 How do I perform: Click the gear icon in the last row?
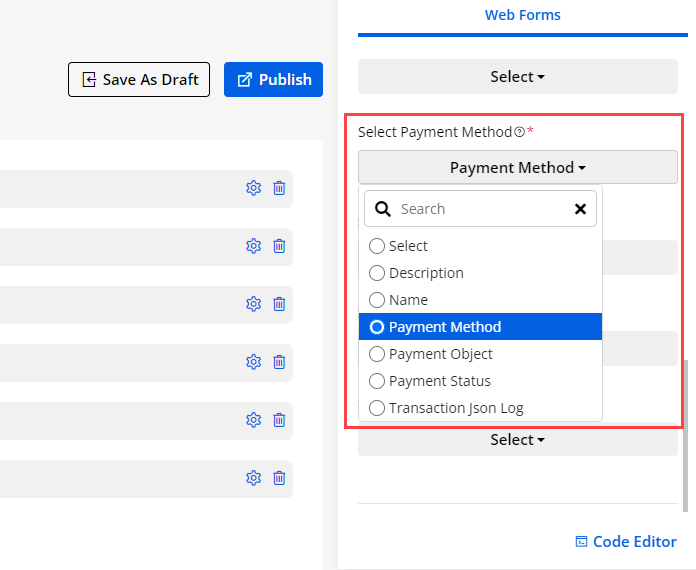pos(253,478)
